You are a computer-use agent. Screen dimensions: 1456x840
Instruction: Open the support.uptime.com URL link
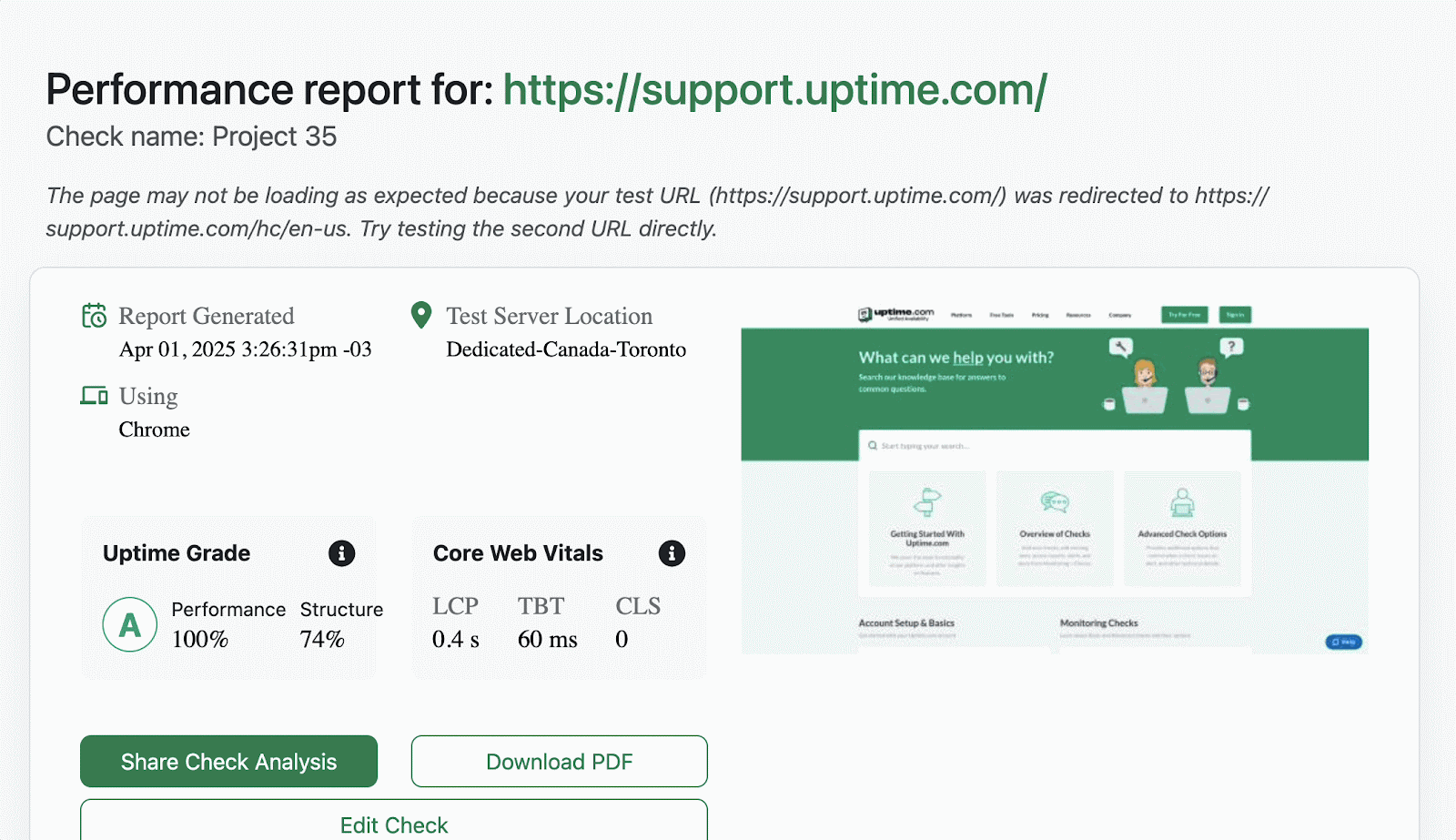774,90
